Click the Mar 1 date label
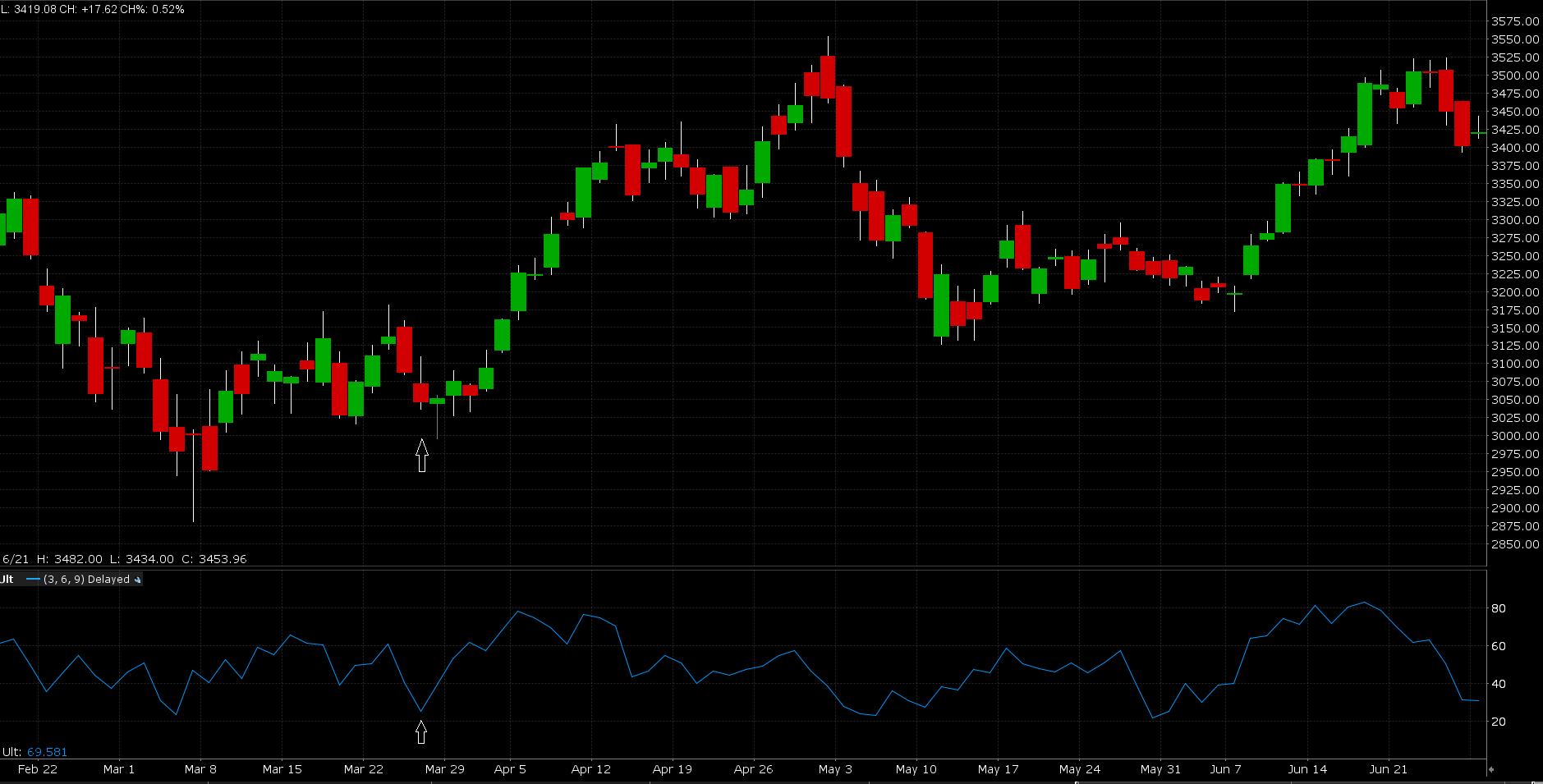Screen dimensions: 1543x784 (119, 769)
